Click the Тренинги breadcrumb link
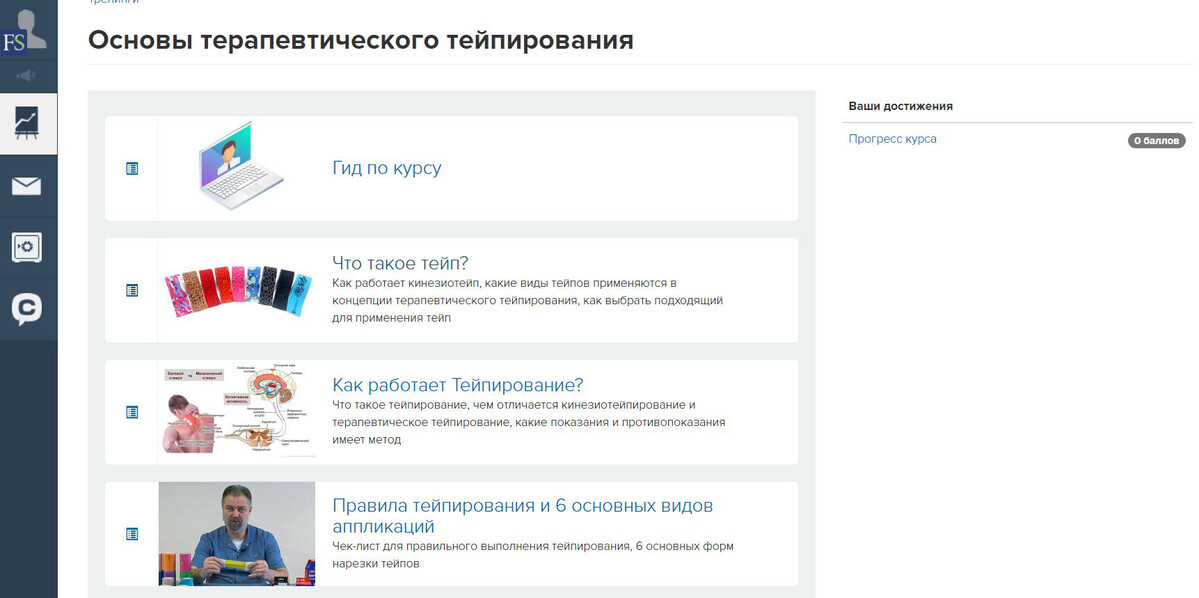Image resolution: width=1199 pixels, height=598 pixels. tap(113, 2)
